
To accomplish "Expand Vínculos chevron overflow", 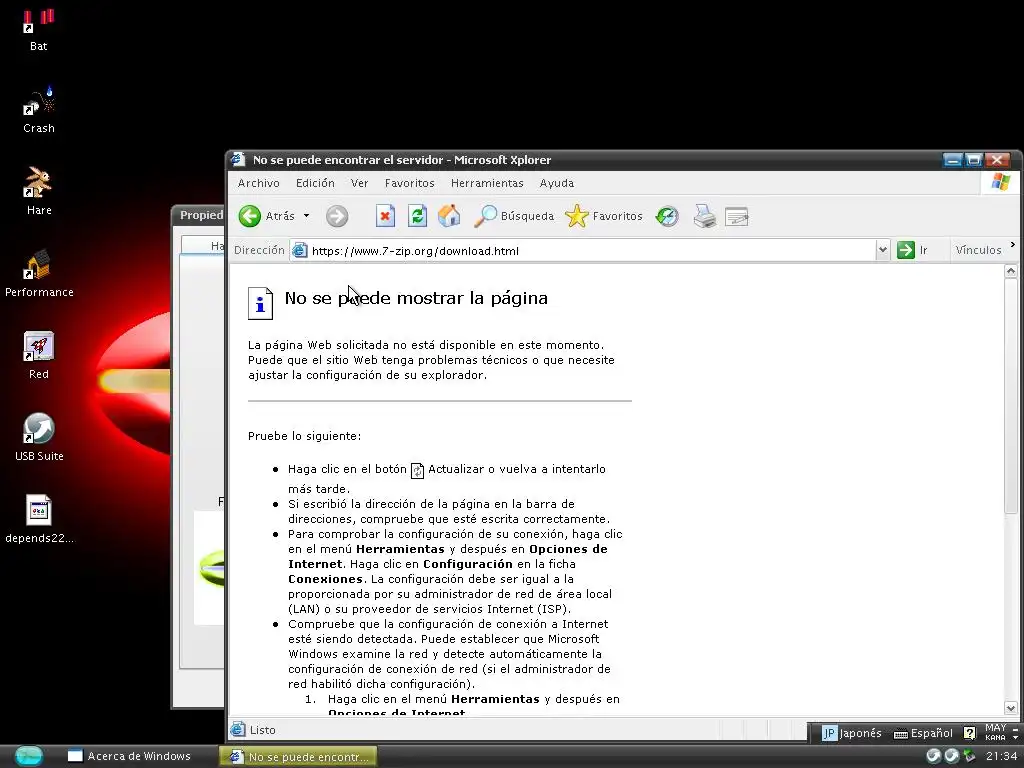I will point(1013,246).
